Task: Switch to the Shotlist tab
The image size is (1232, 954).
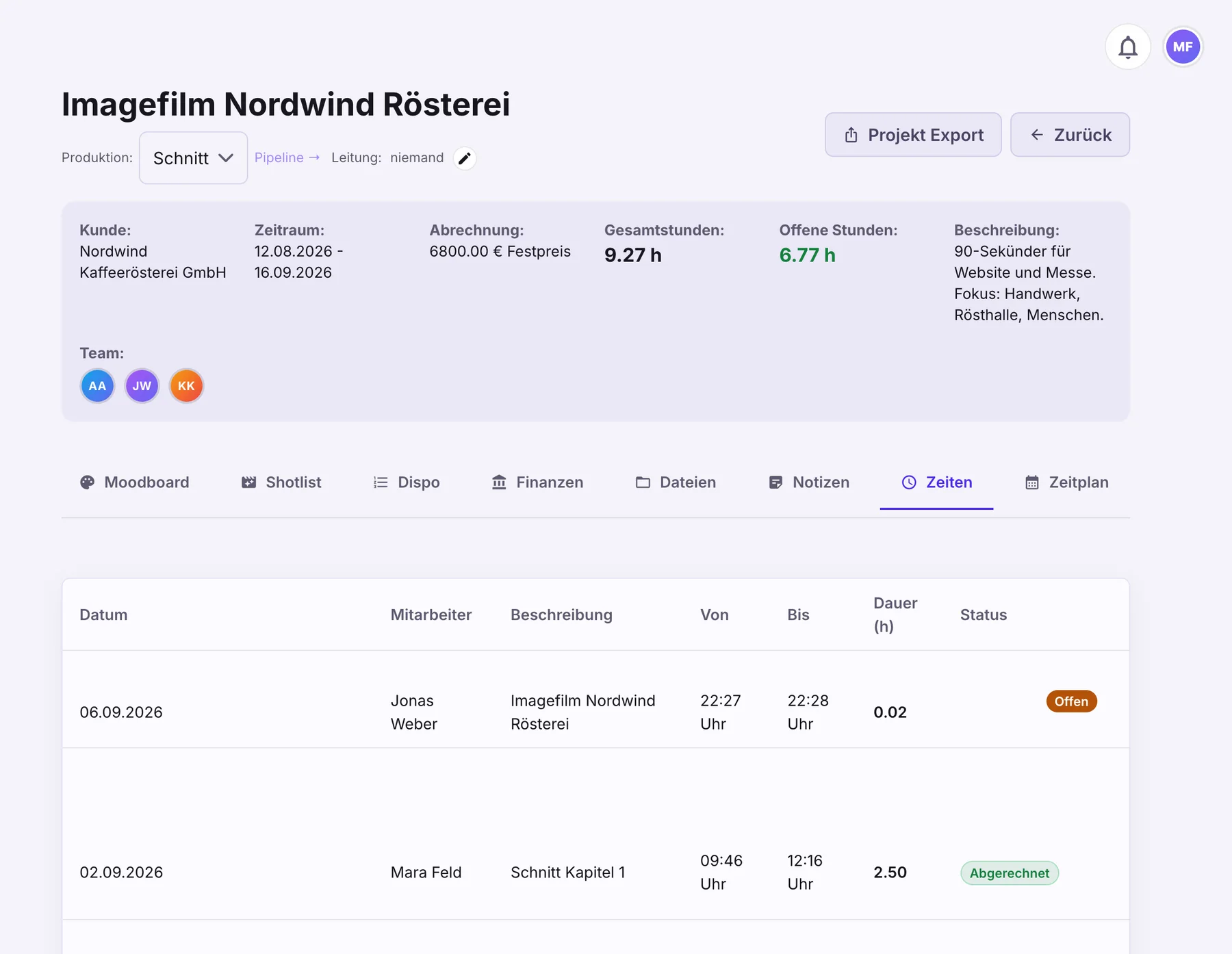Action: (281, 482)
